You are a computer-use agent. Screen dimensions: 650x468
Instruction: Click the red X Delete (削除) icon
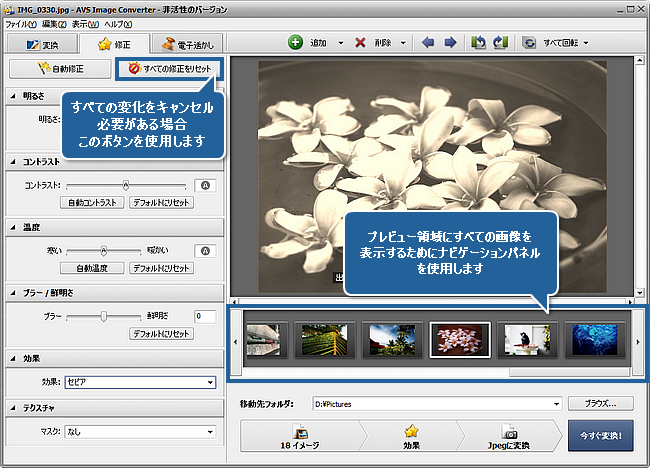(x=360, y=43)
